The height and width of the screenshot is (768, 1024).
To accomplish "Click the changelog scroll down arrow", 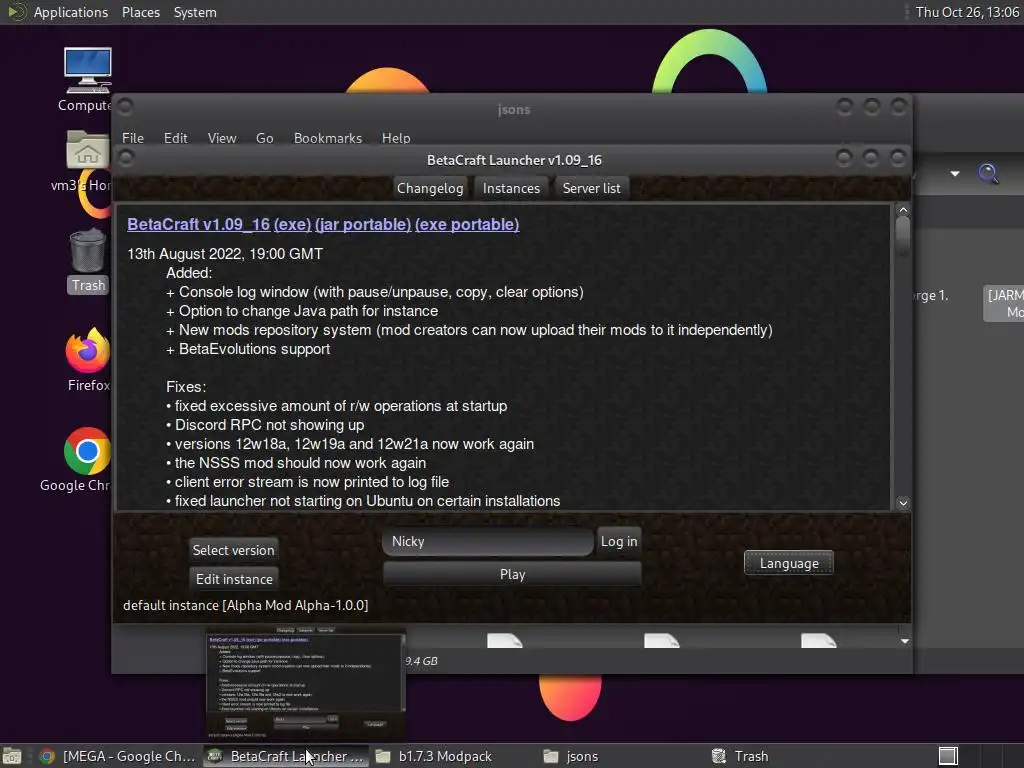I will (903, 502).
